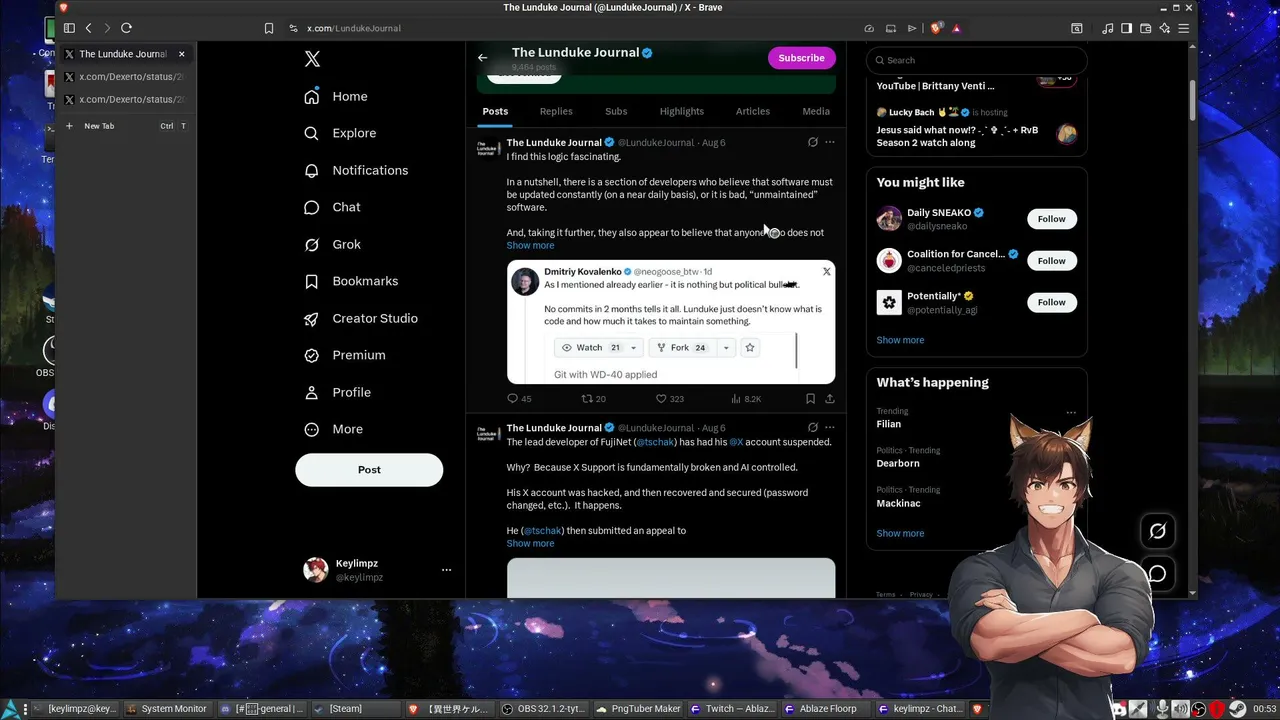Open more options on the FujiNet post
Screen dimensions: 1280x720
(x=830, y=427)
